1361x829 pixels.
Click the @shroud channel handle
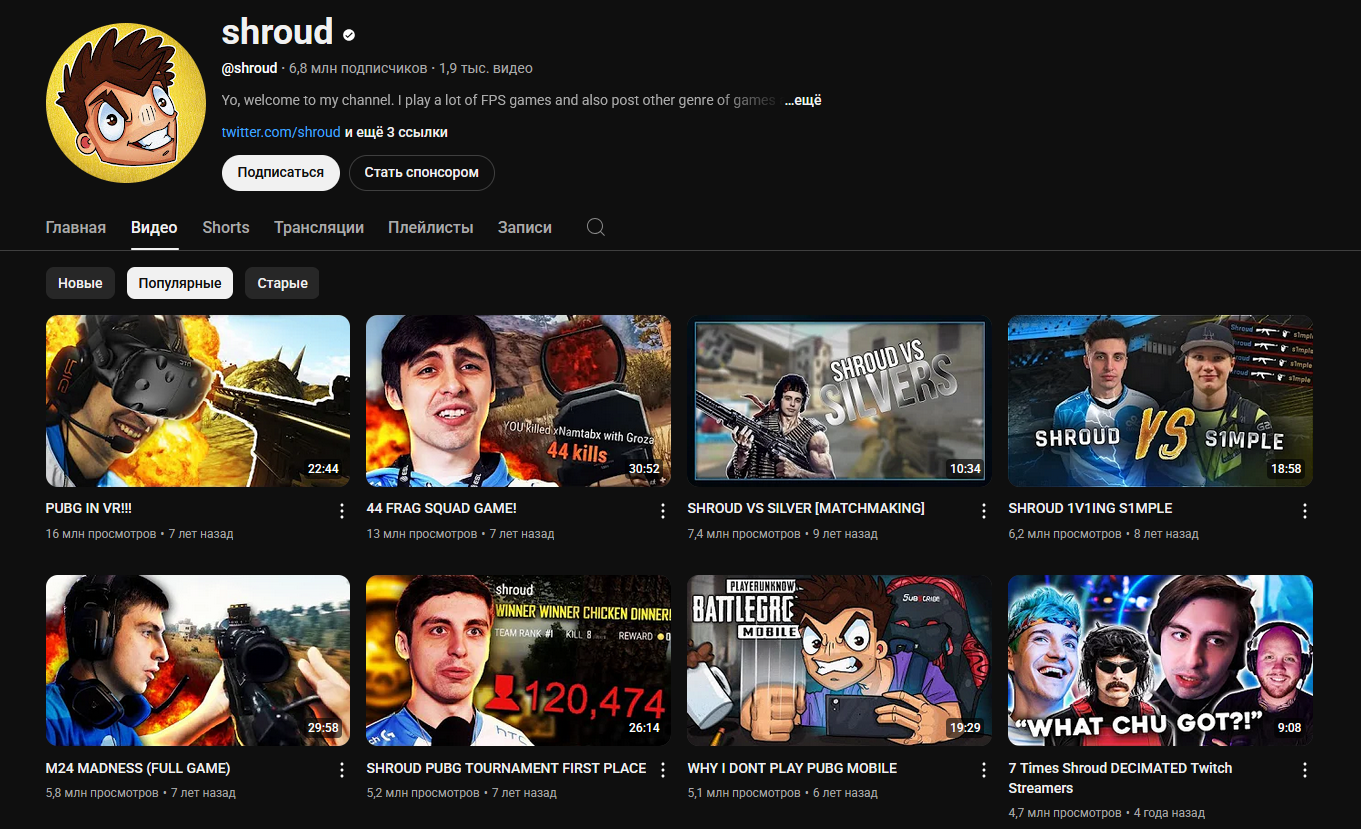250,68
